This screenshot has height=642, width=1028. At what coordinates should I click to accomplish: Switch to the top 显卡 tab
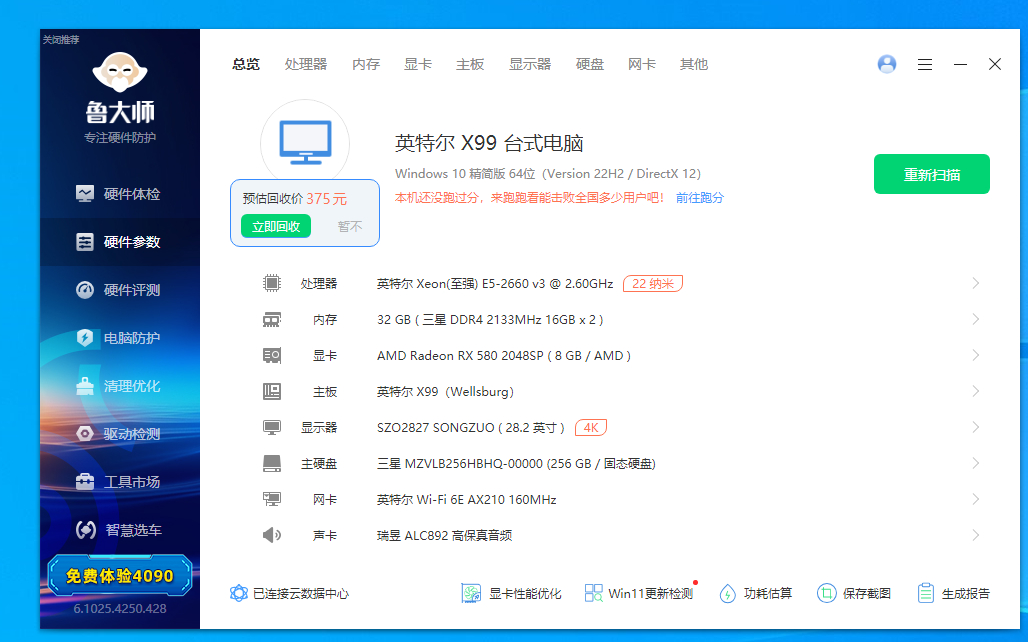click(x=418, y=64)
